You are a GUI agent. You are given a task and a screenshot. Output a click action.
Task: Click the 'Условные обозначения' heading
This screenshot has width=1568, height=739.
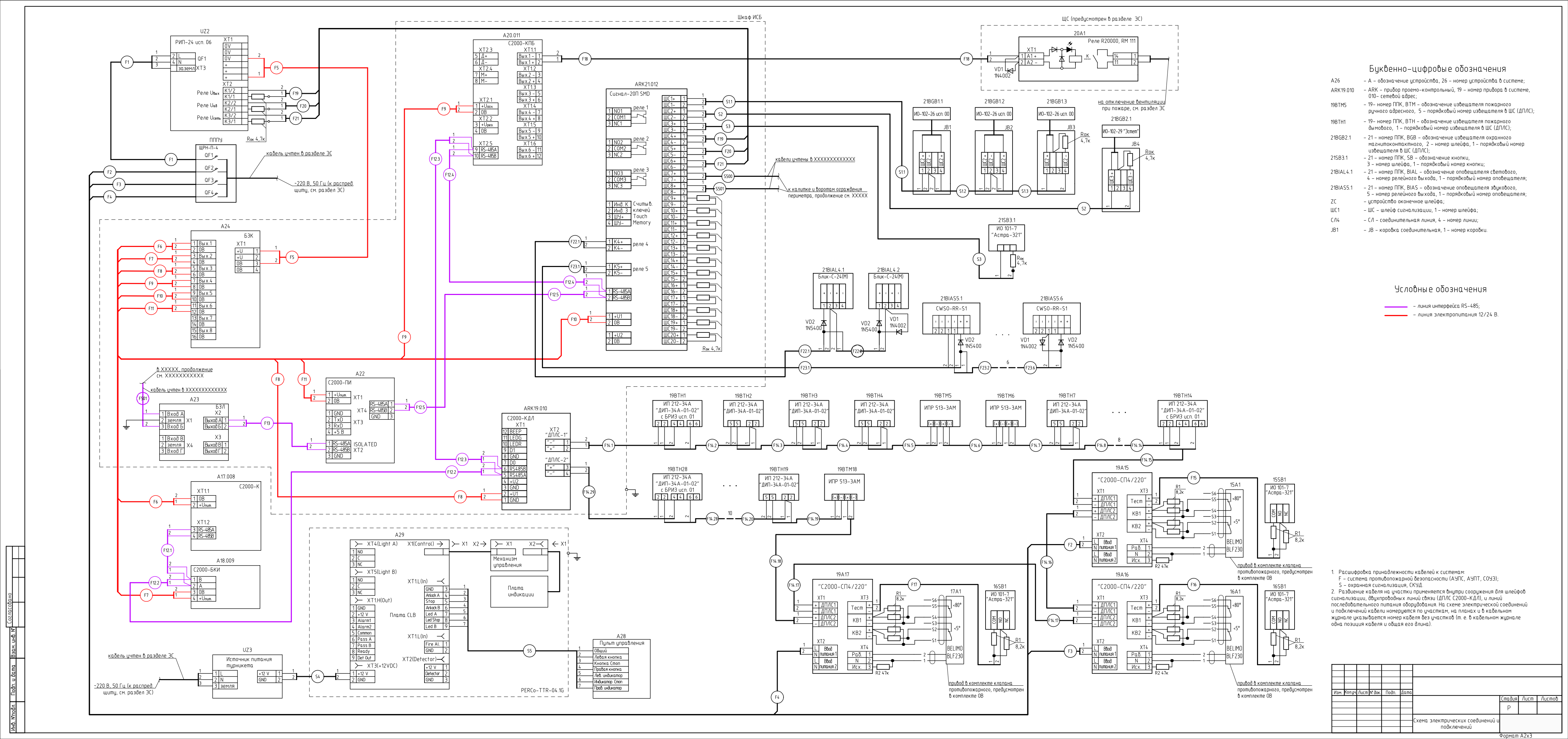pos(1440,289)
